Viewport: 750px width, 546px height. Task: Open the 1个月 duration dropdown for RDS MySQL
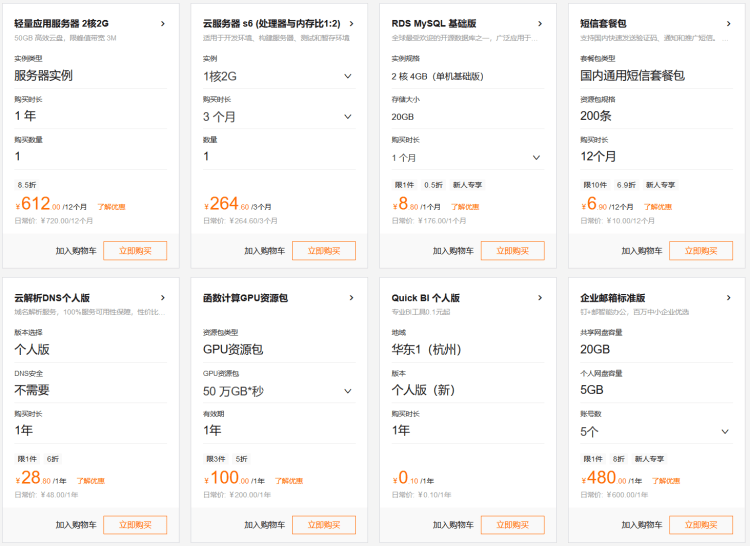(536, 157)
